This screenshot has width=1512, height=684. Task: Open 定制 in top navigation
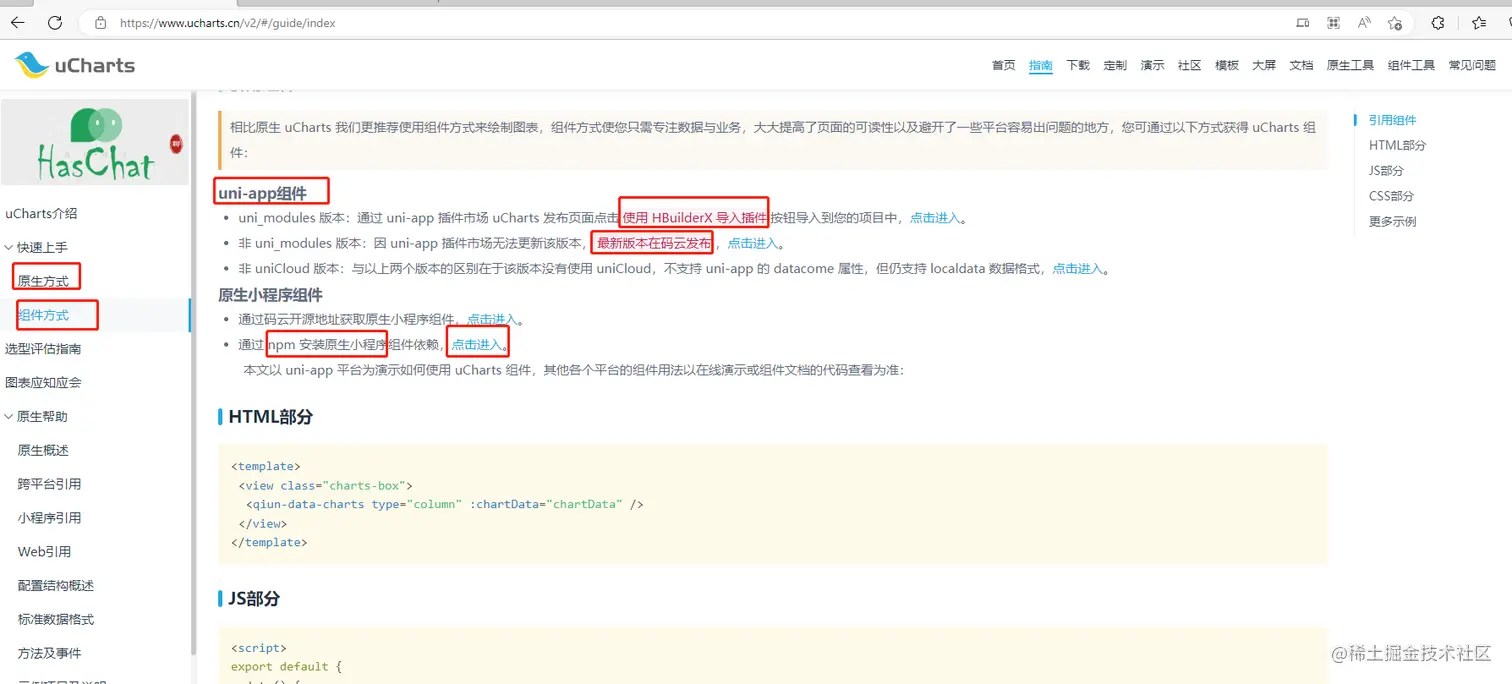[1115, 65]
